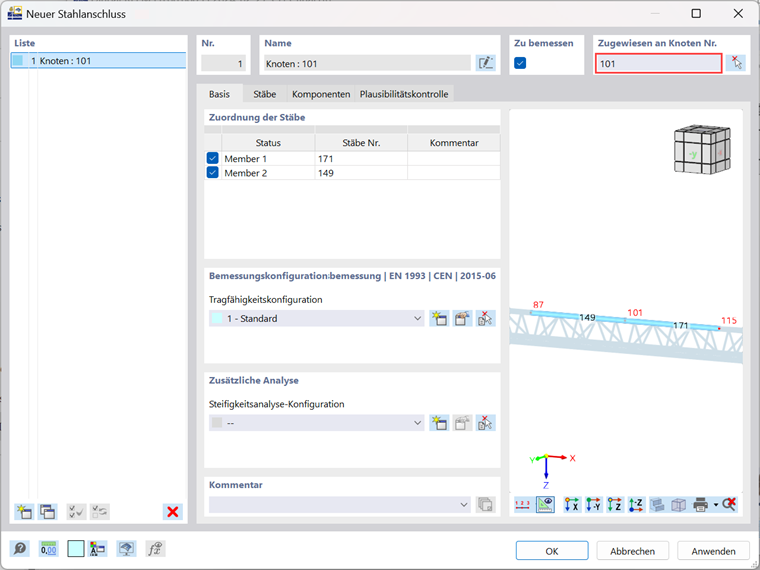Click the pick-and-assign icon in the Steifigkeitsanalyse-Konfiguration row
This screenshot has height=570, width=760.
click(x=485, y=423)
